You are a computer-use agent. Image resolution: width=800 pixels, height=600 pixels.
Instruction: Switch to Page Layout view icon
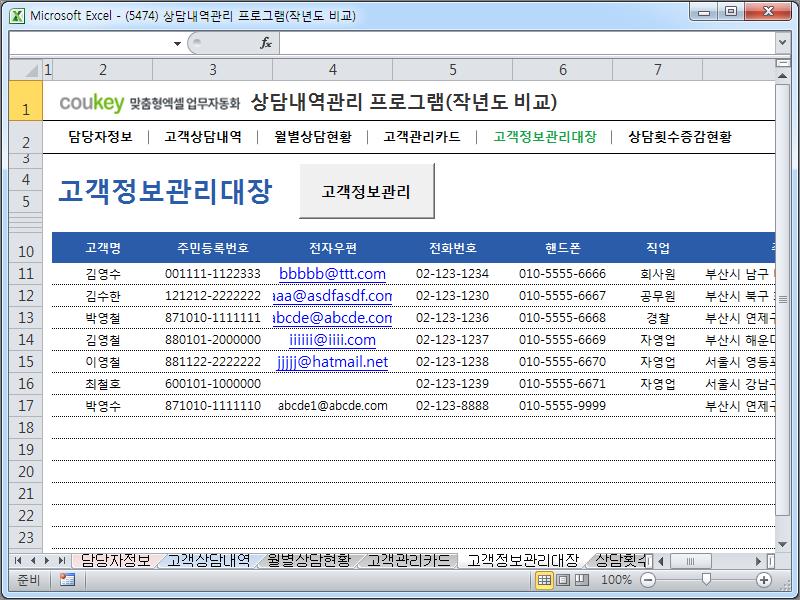click(x=563, y=580)
